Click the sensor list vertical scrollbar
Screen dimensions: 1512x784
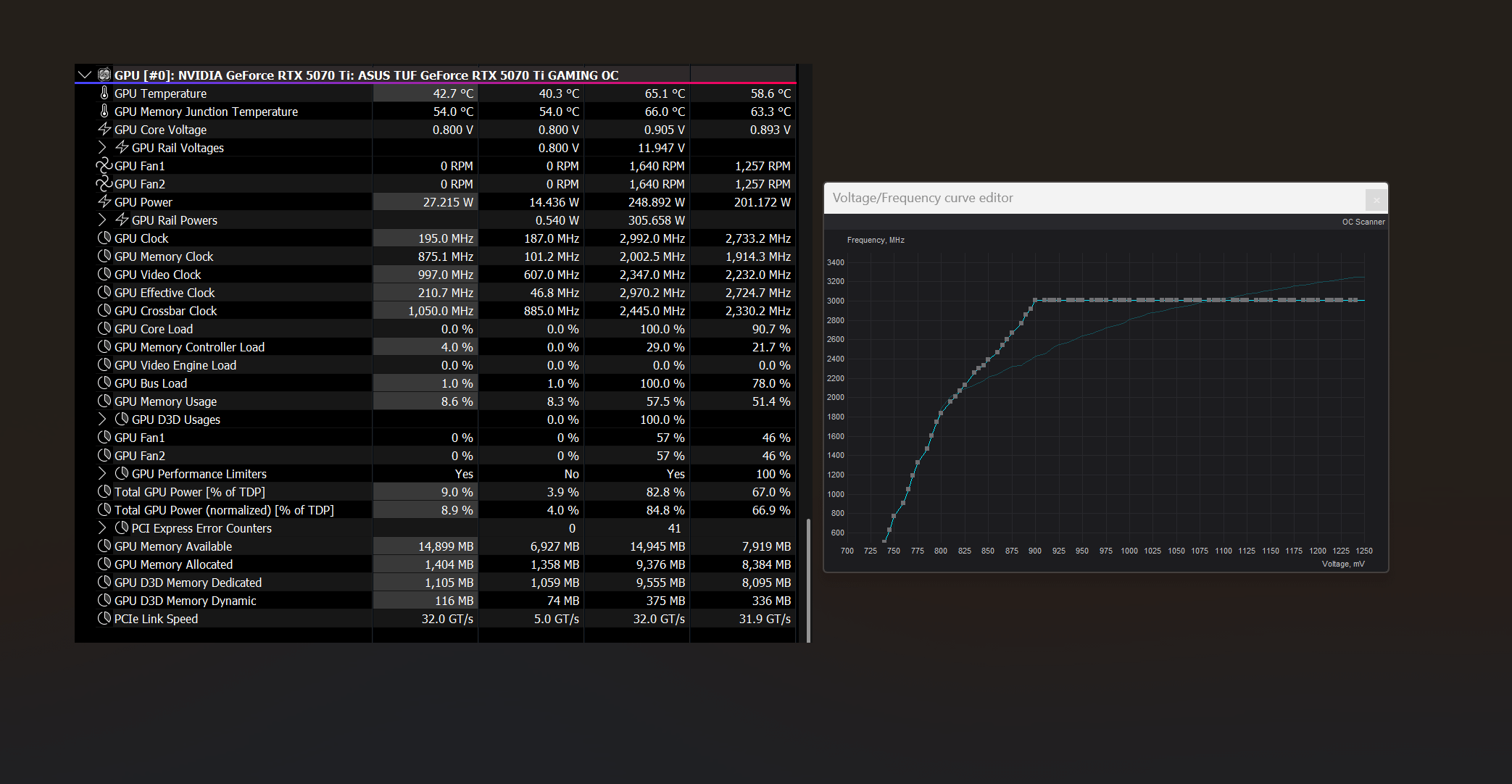click(808, 580)
